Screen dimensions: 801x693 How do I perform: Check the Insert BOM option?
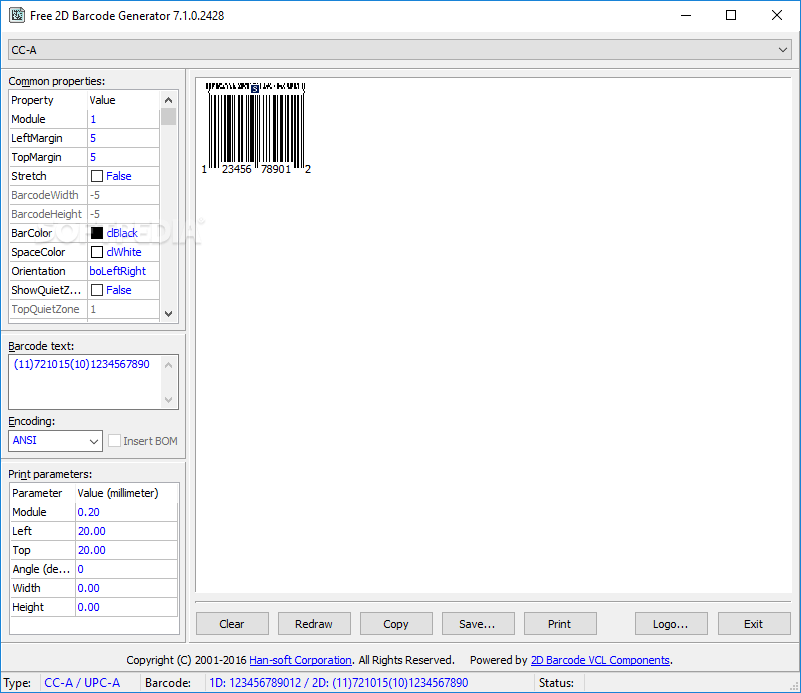click(x=113, y=441)
